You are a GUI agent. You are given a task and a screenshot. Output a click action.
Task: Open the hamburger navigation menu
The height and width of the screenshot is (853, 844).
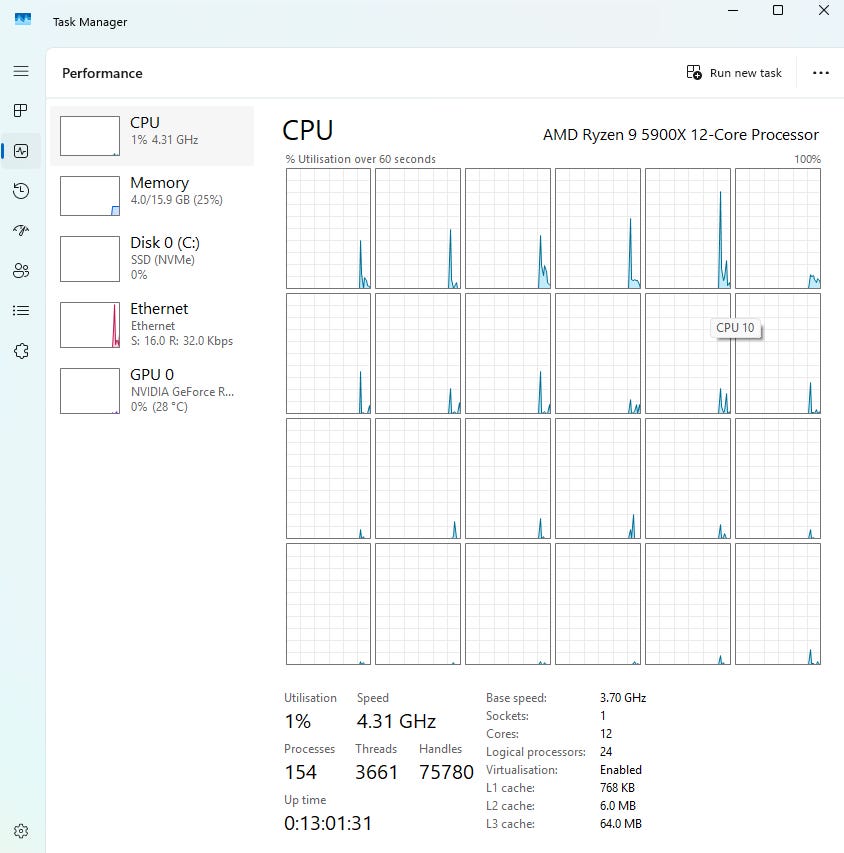coord(21,71)
